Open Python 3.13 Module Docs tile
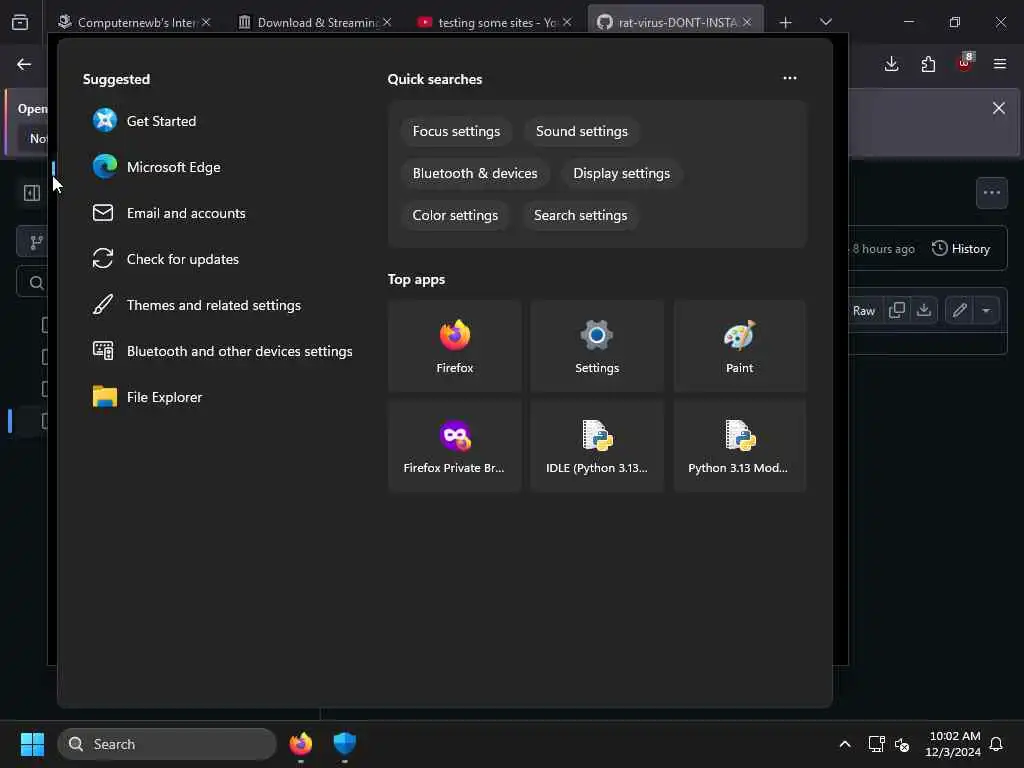 tap(740, 446)
